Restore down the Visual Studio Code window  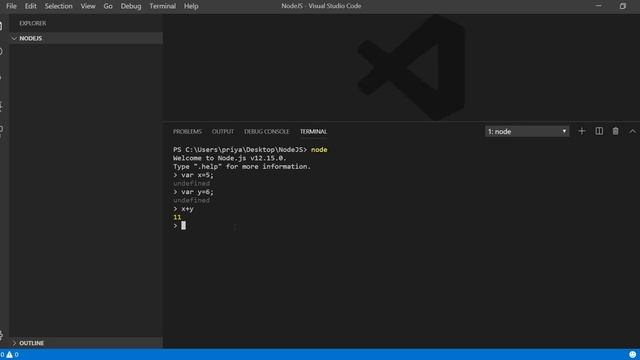tap(622, 6)
